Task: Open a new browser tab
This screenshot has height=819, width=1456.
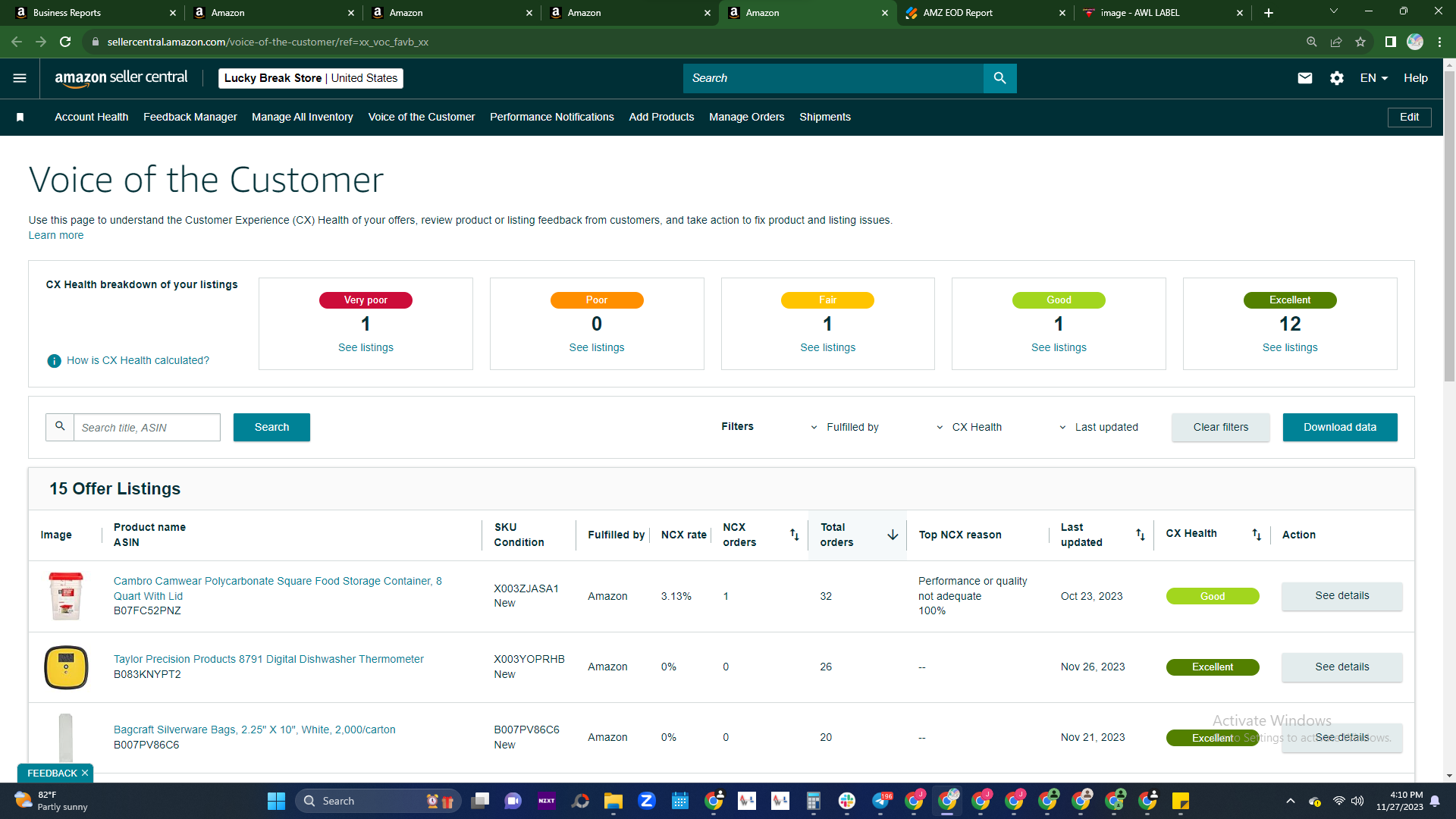Action: pos(1268,13)
